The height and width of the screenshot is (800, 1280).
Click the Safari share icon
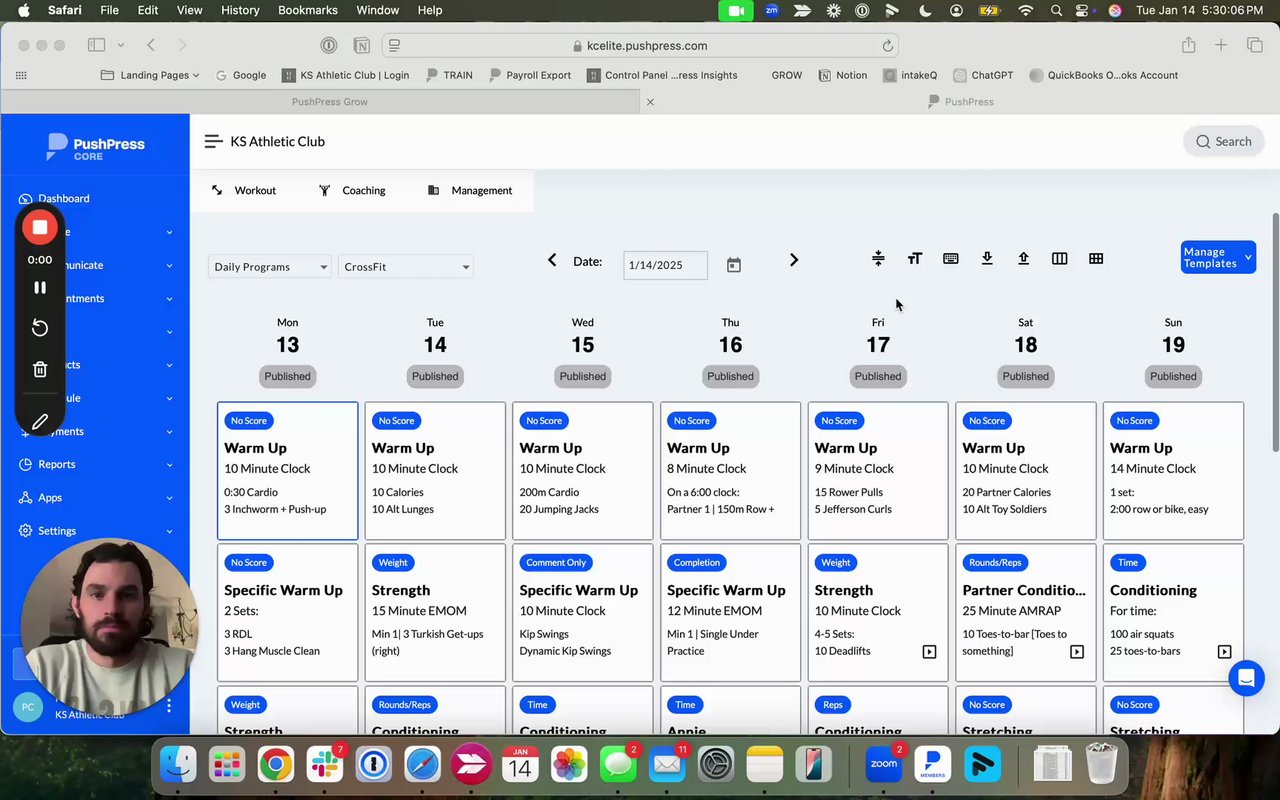(x=1188, y=45)
